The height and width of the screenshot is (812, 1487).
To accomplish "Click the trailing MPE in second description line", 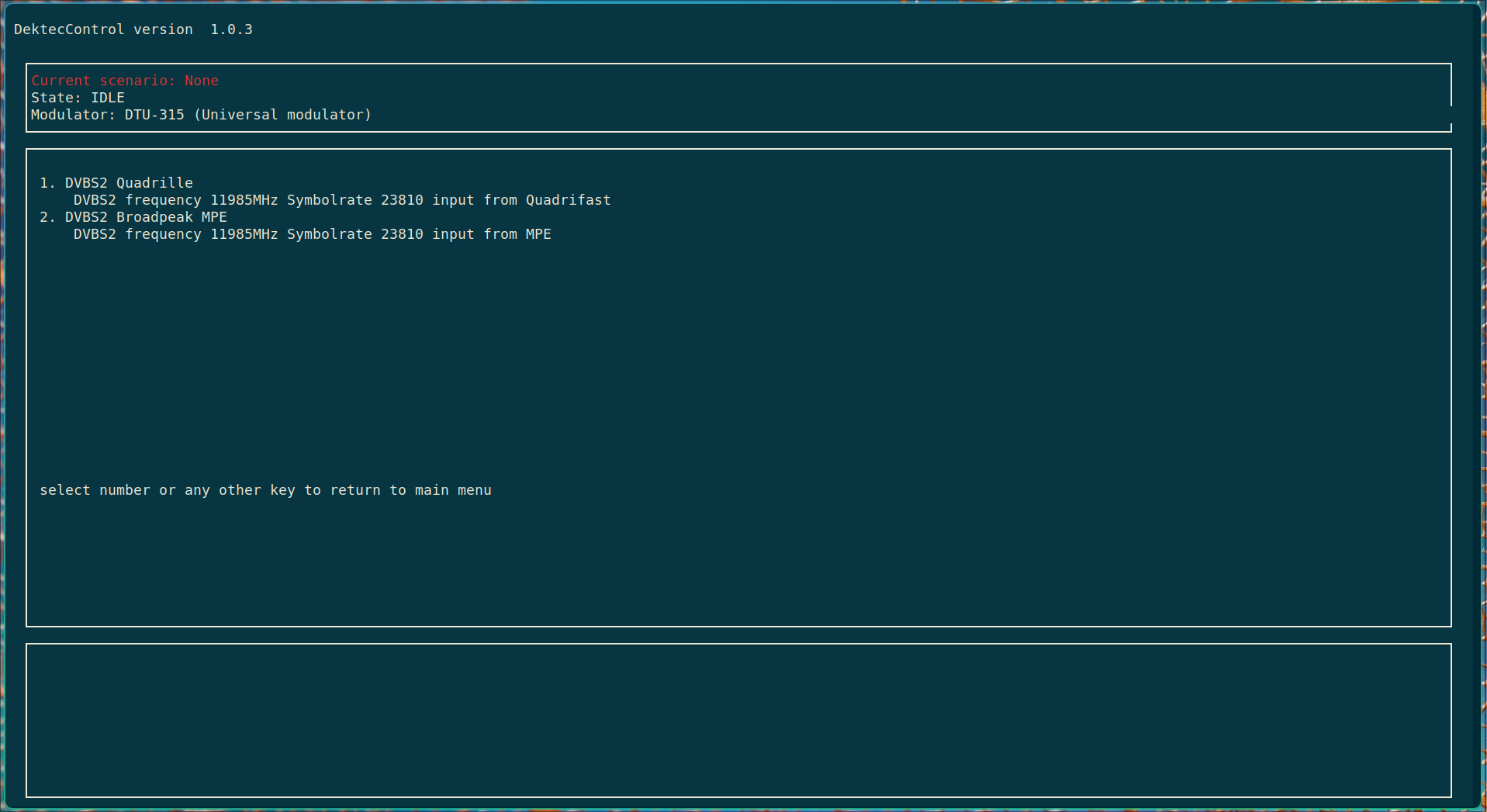I will click(538, 234).
